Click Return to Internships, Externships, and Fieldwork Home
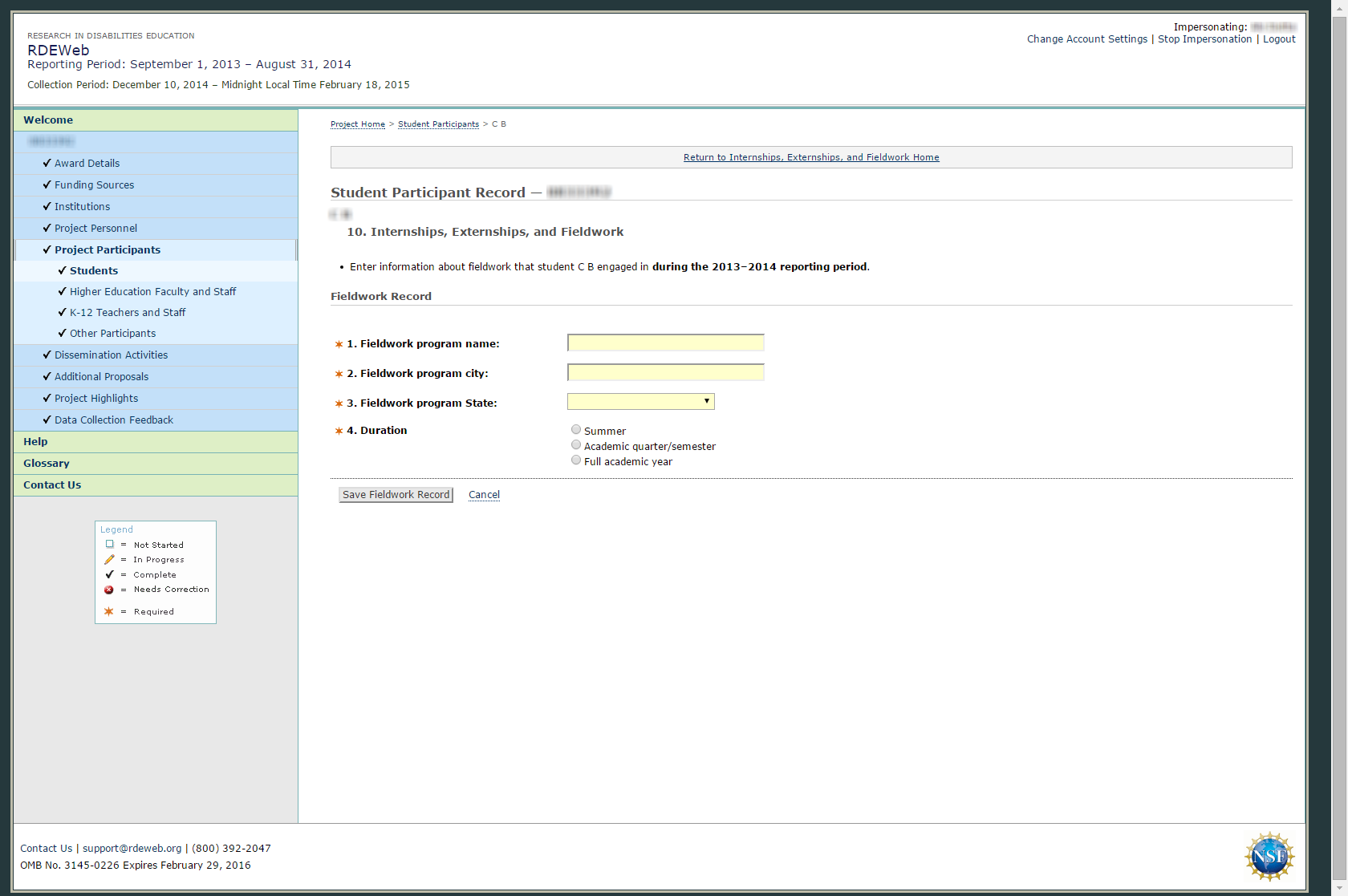1348x896 pixels. (811, 158)
